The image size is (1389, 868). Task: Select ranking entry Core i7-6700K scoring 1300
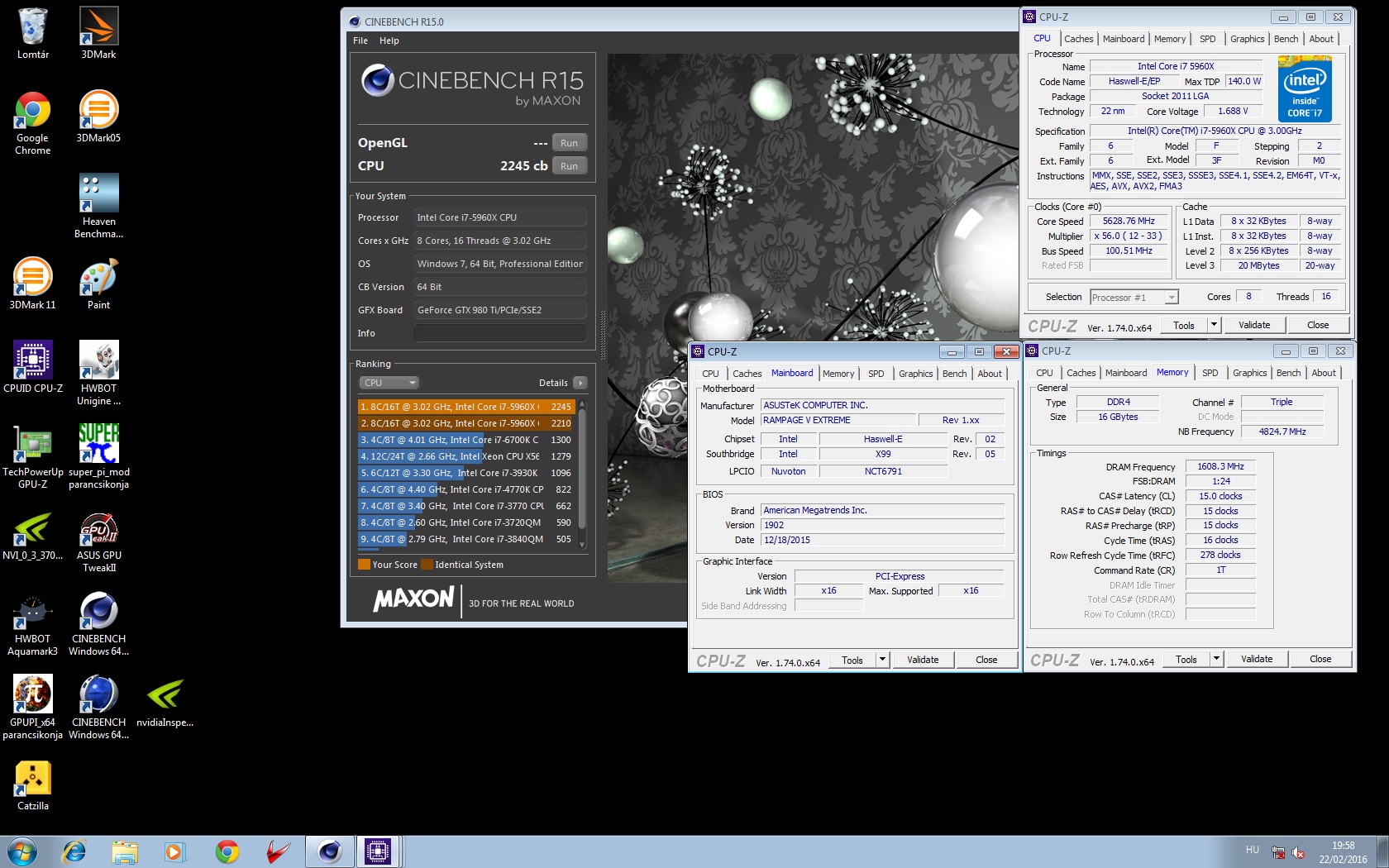tap(466, 440)
